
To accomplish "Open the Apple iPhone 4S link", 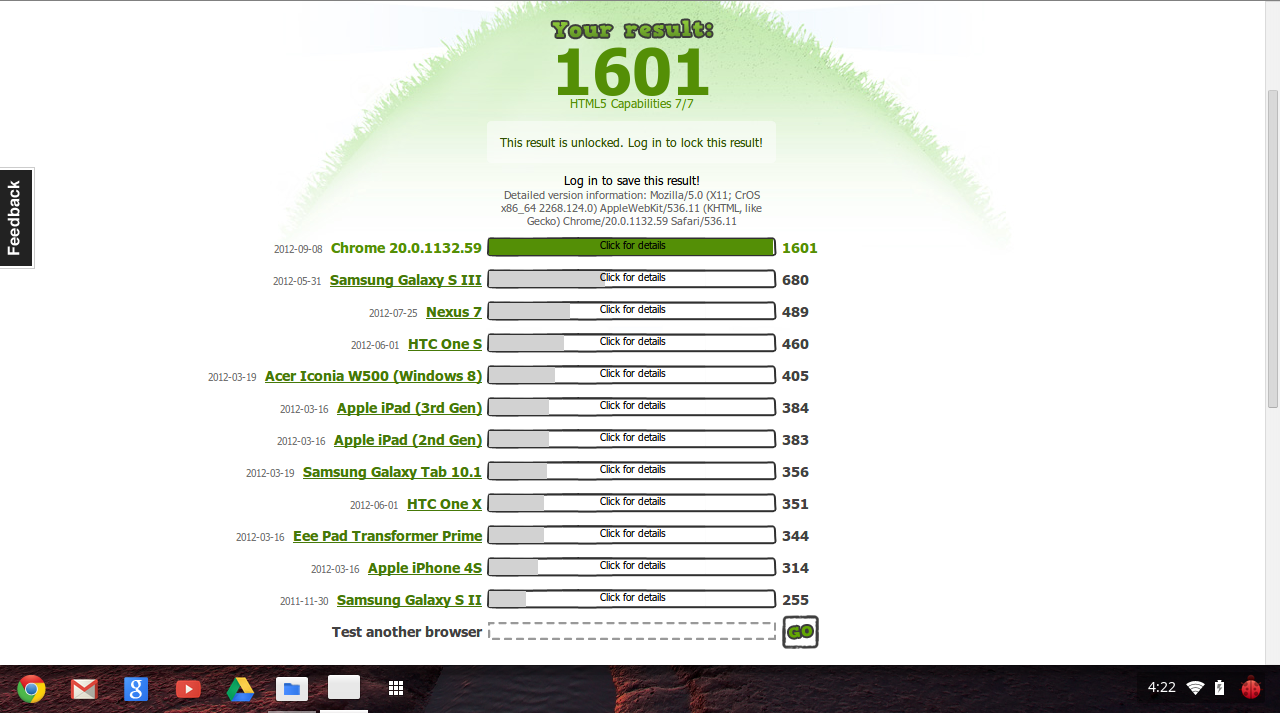I will pos(425,568).
